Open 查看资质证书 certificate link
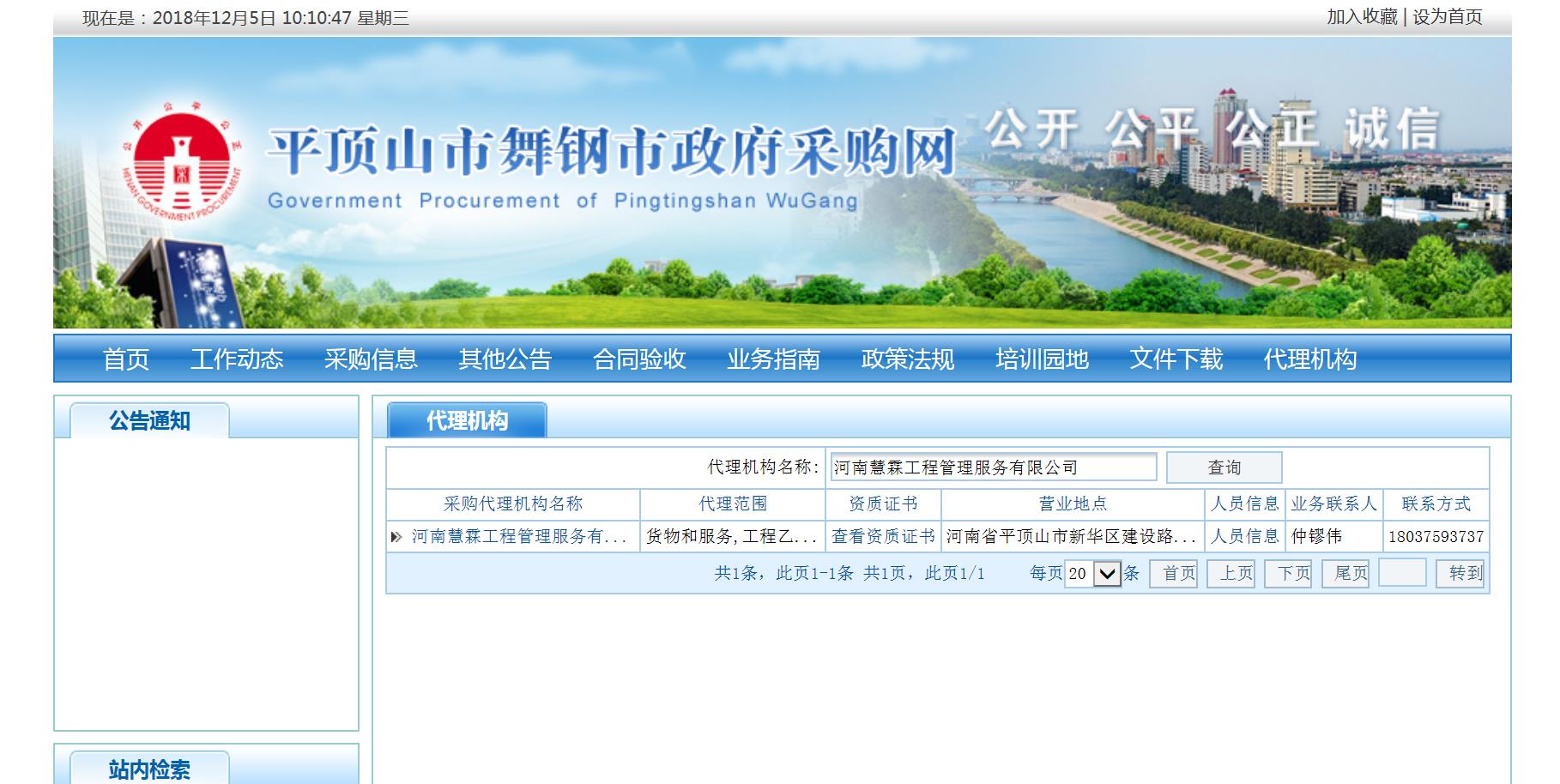Image resolution: width=1560 pixels, height=784 pixels. click(883, 536)
